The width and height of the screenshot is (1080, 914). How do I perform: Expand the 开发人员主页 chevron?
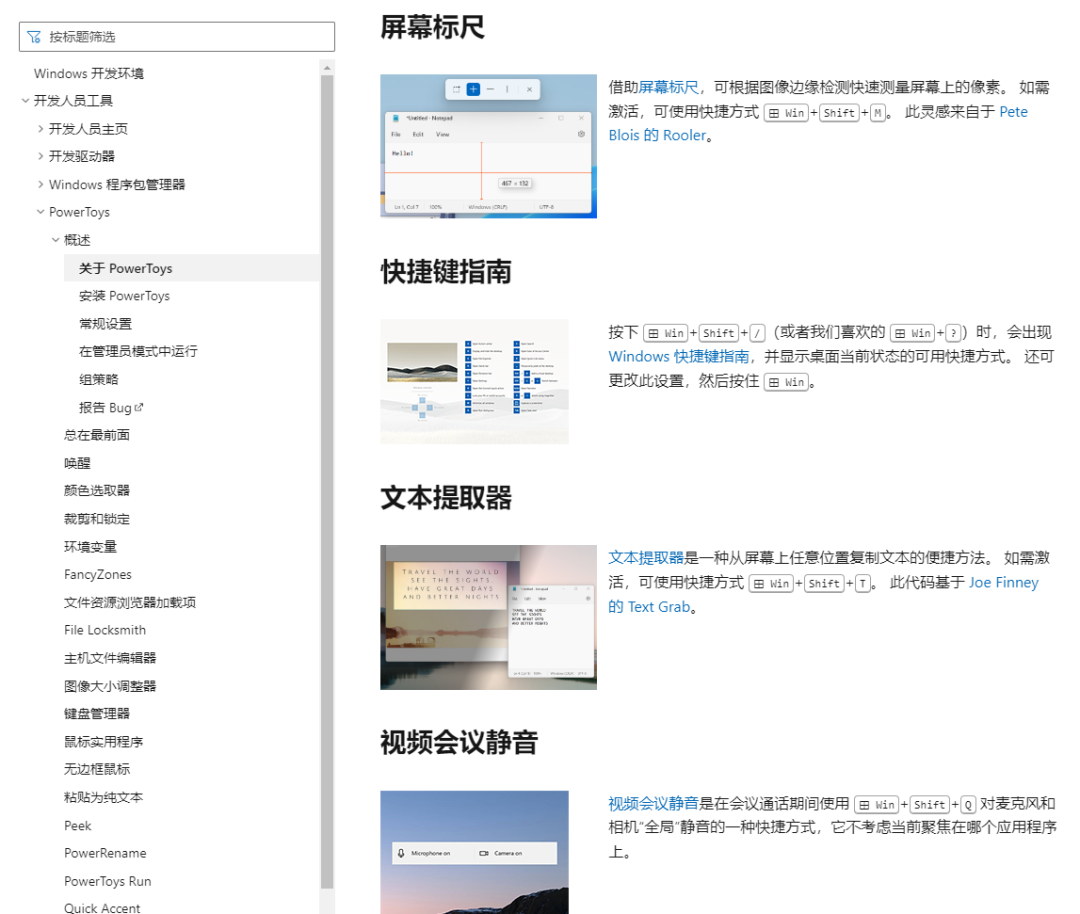click(41, 129)
